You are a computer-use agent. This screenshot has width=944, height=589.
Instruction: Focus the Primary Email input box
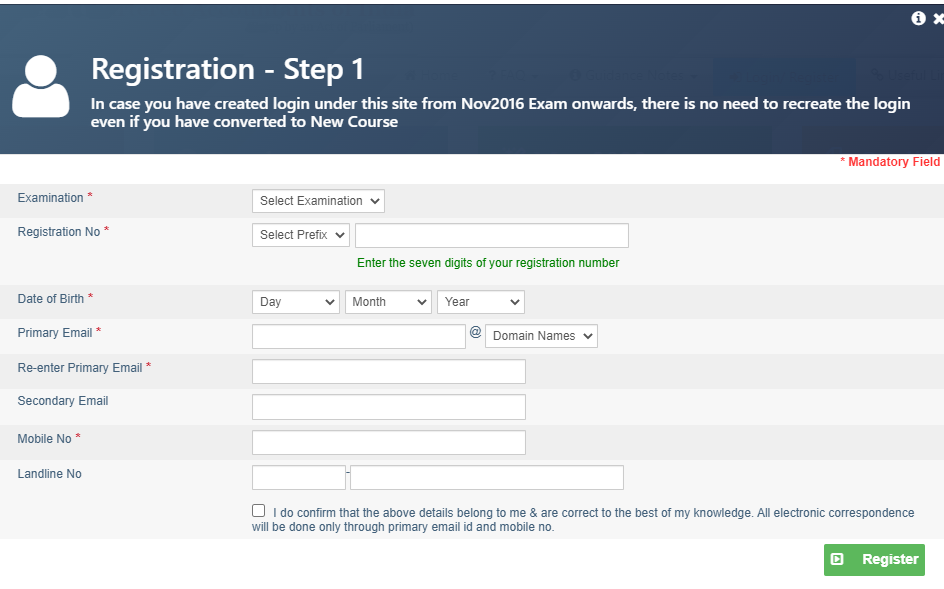(x=358, y=336)
